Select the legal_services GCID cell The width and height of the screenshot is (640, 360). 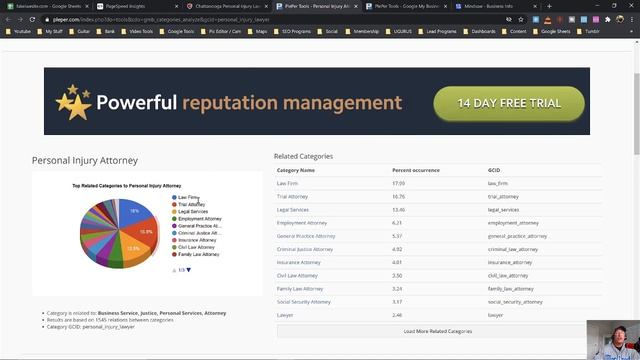tap(503, 210)
